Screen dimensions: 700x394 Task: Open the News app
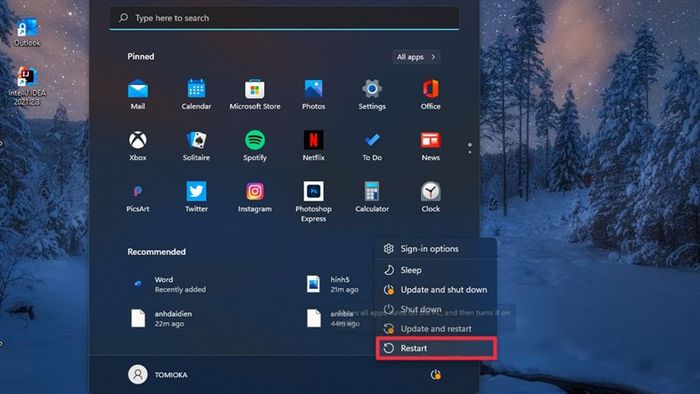430,145
